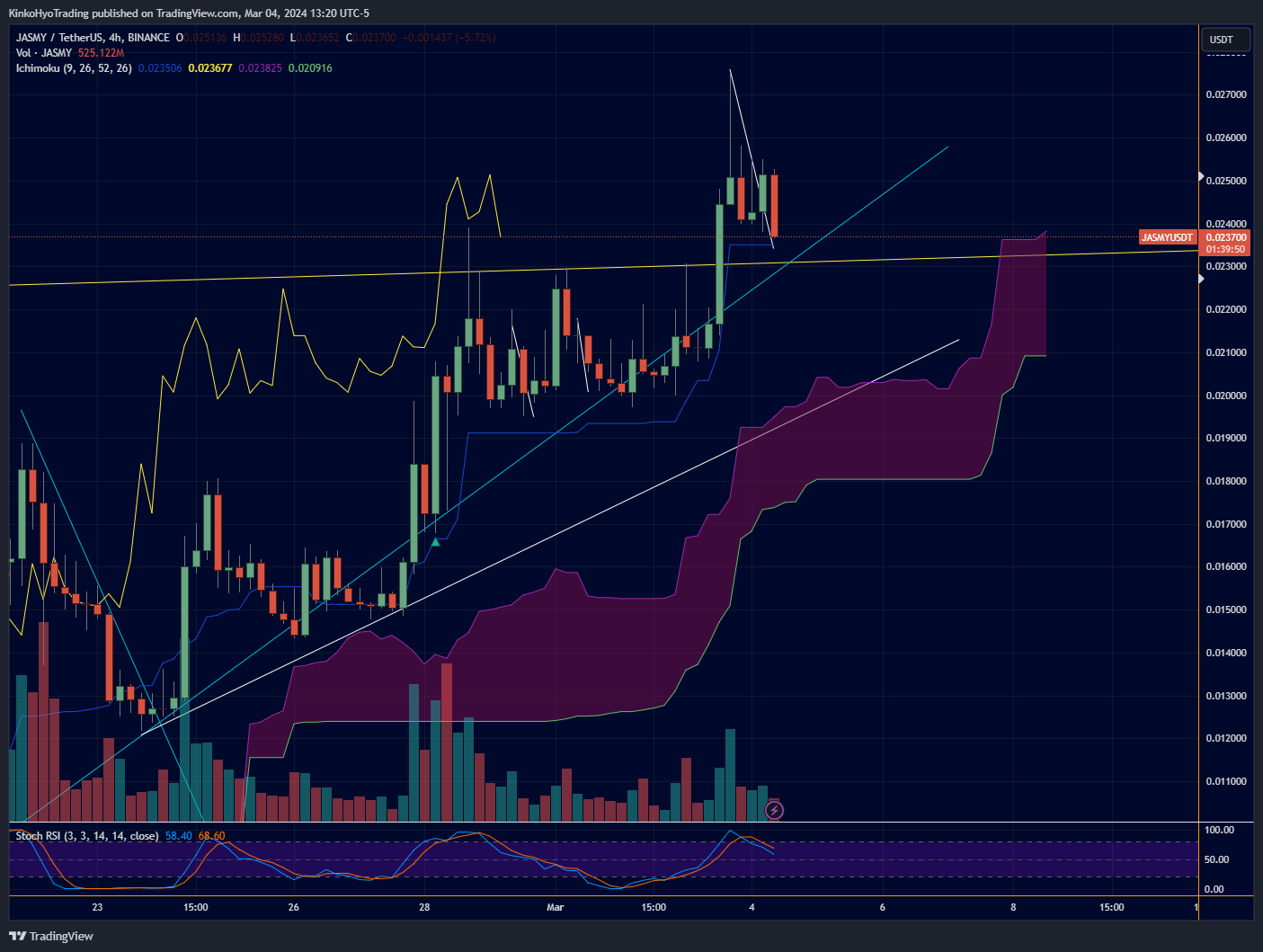Click the 0.016000 price axis label
Image resolution: width=1263 pixels, height=952 pixels.
coord(1226,566)
